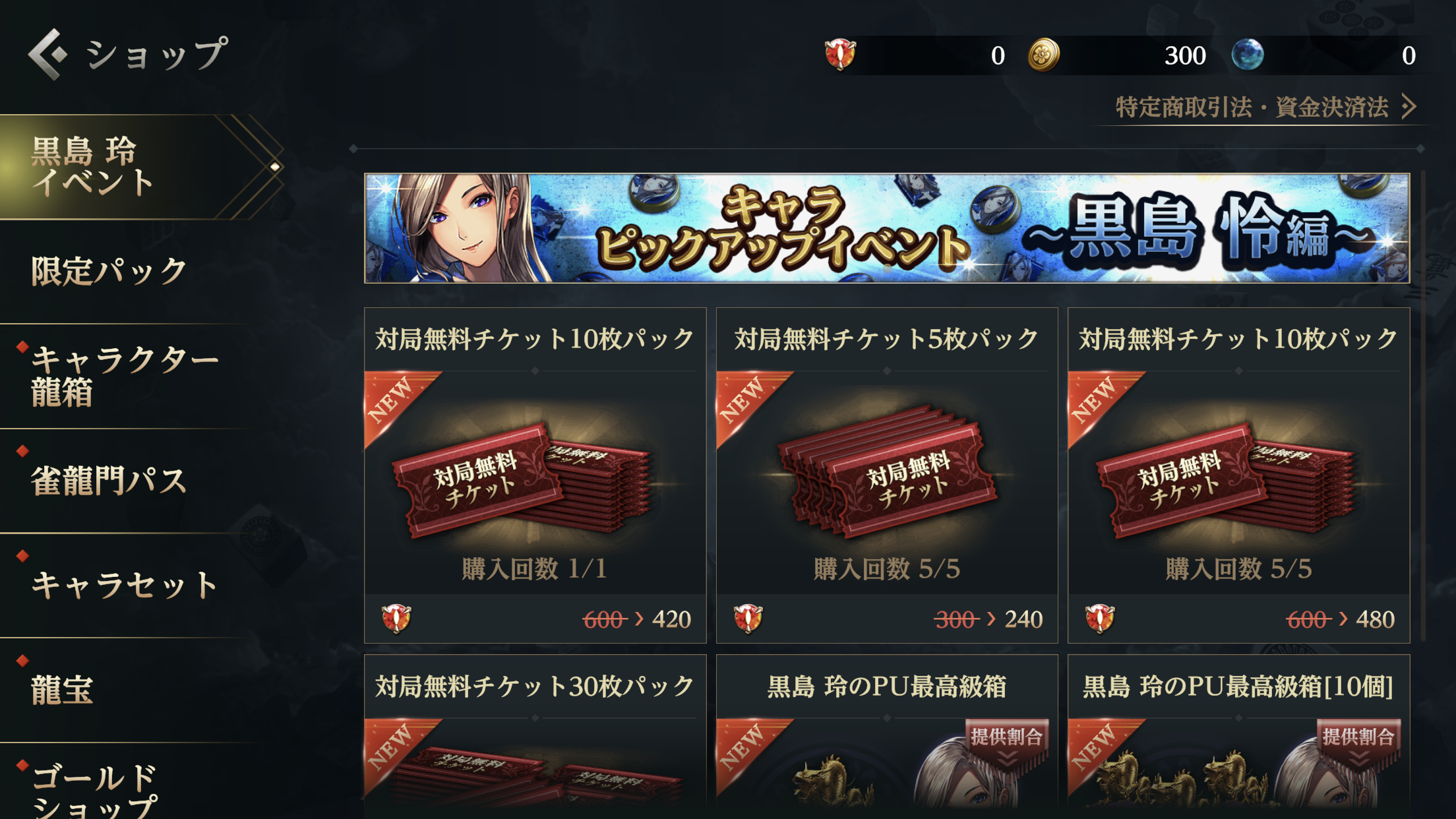This screenshot has width=1456, height=819.
Task: Tap the red gem currency icon in header
Action: pyautogui.click(x=840, y=55)
